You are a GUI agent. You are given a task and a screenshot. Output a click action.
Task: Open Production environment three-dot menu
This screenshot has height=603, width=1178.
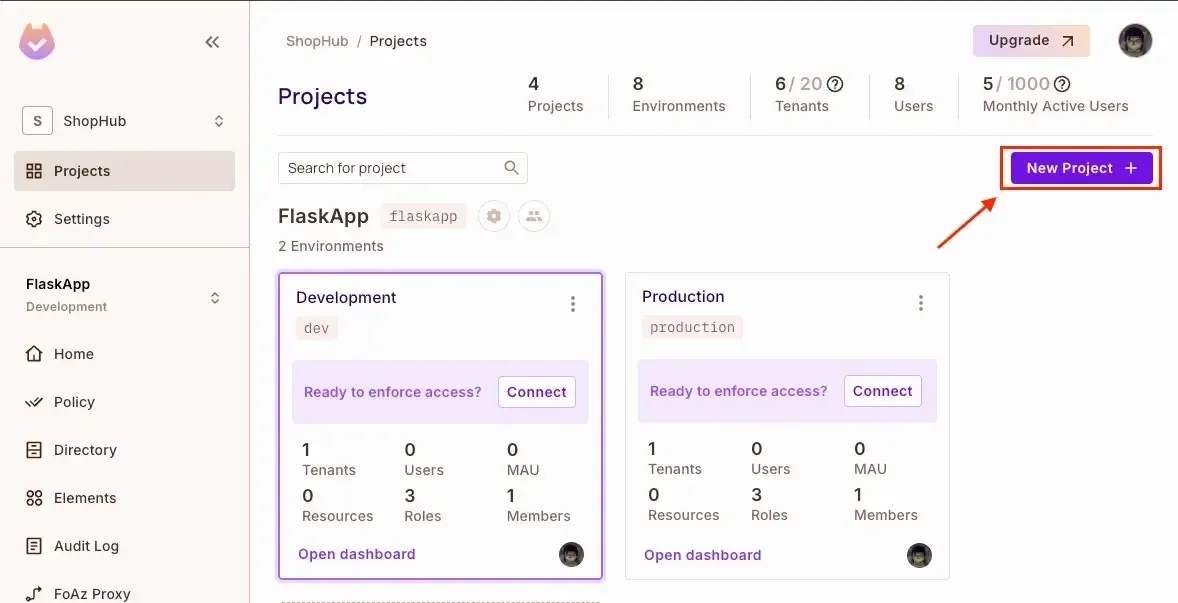pos(920,303)
